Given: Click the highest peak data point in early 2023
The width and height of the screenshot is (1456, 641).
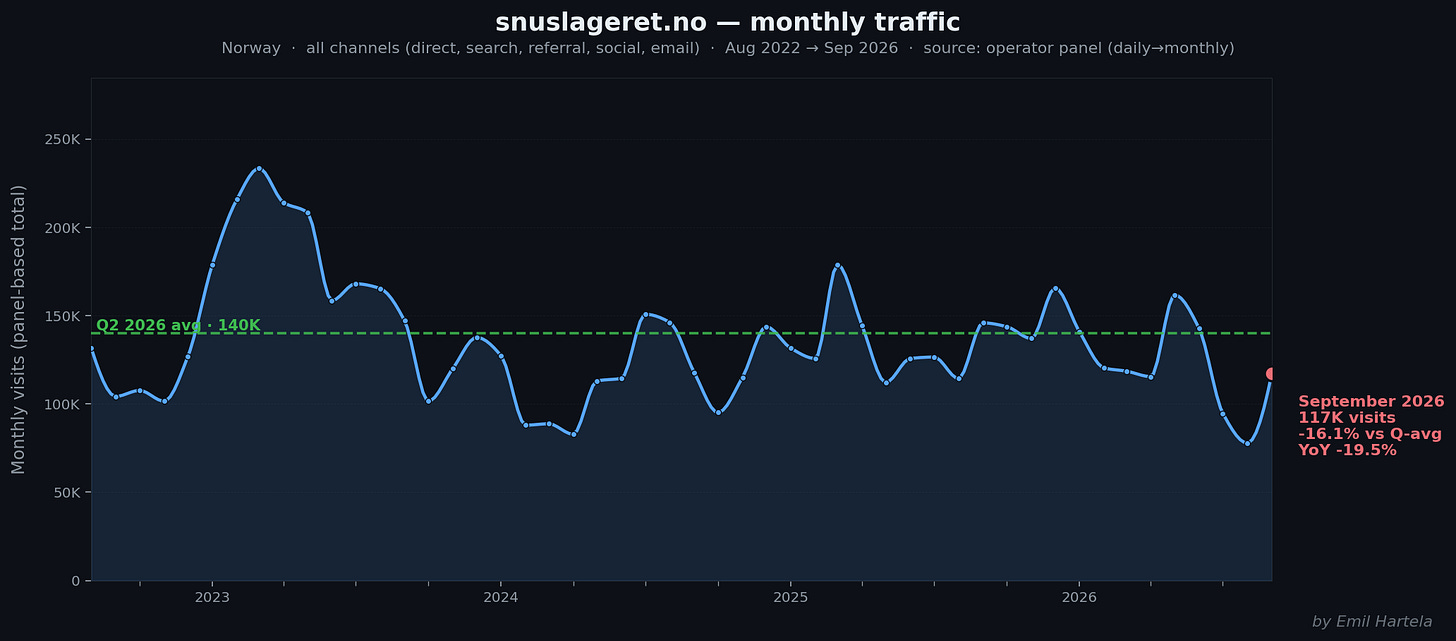Looking at the screenshot, I should [x=259, y=168].
